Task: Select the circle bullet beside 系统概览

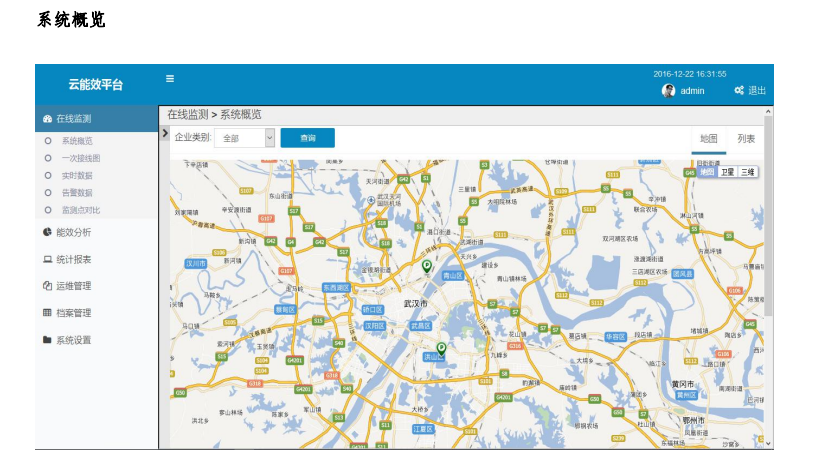Action: click(48, 141)
